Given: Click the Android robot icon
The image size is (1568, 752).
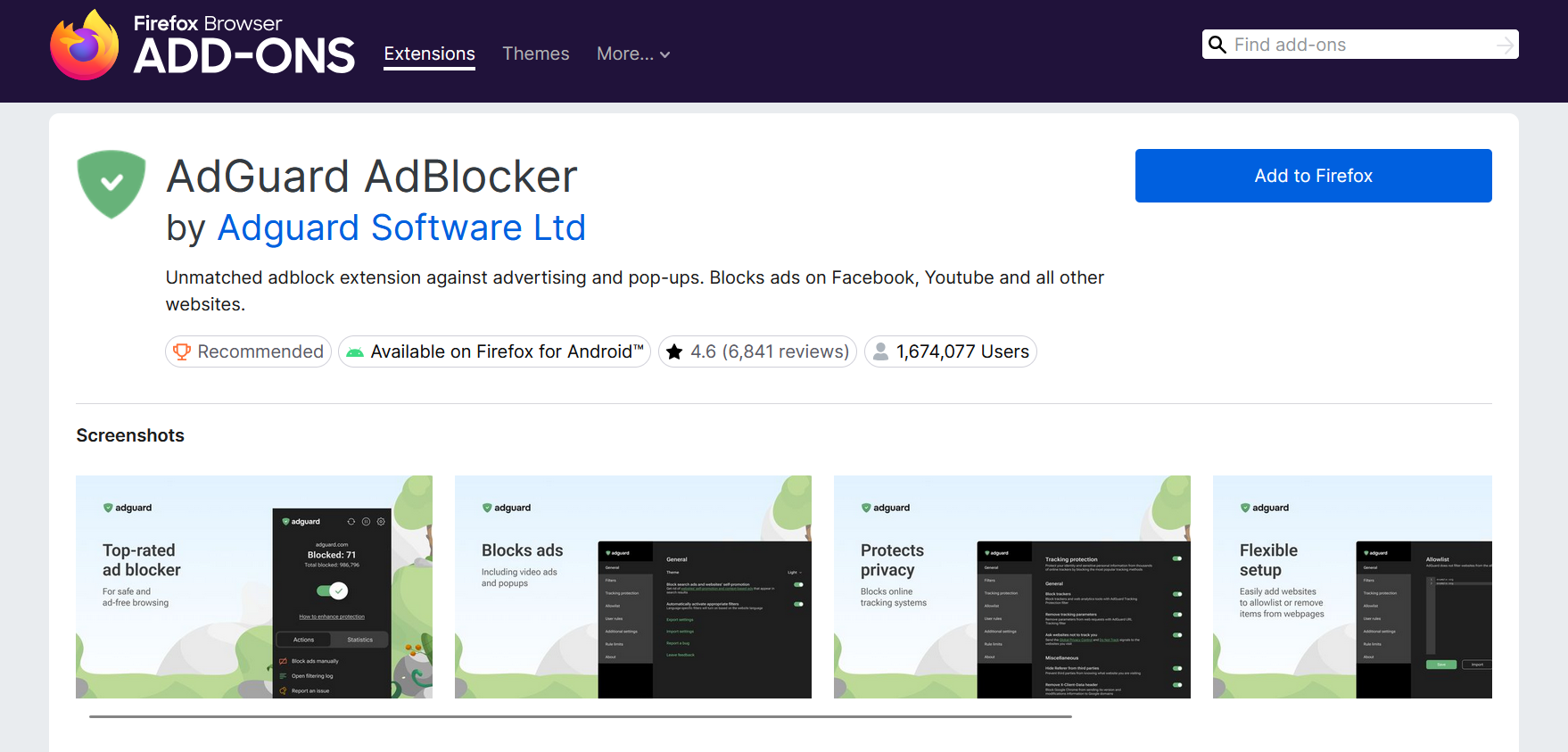Looking at the screenshot, I should pyautogui.click(x=355, y=352).
